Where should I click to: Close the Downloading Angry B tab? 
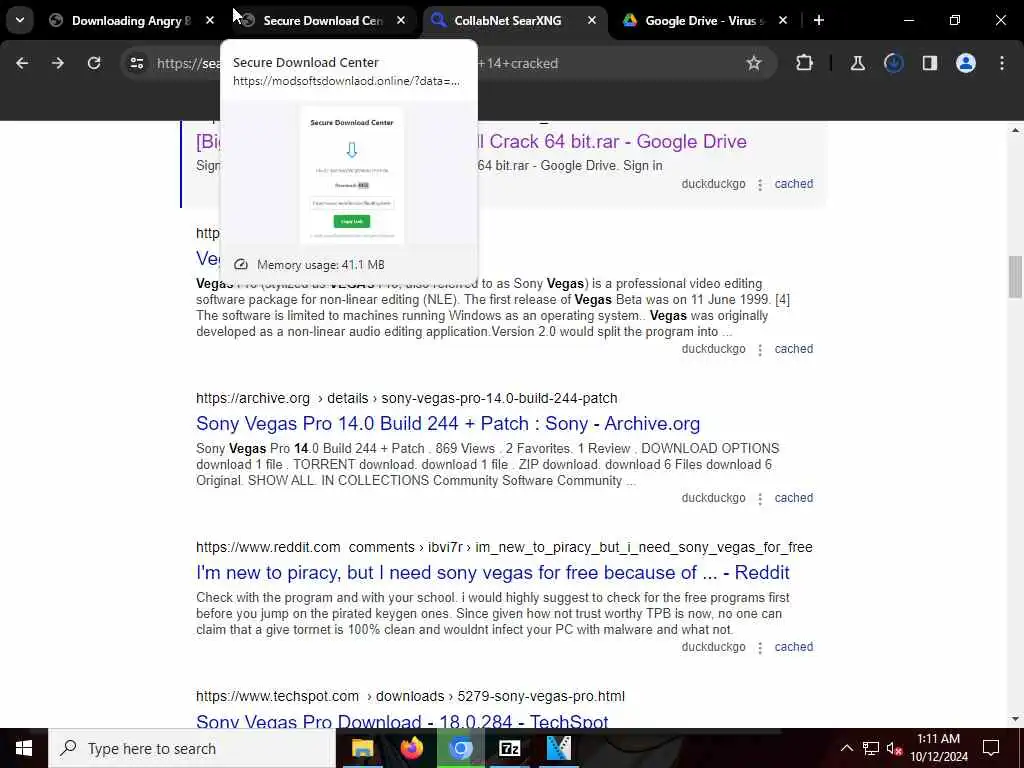pyautogui.click(x=210, y=21)
